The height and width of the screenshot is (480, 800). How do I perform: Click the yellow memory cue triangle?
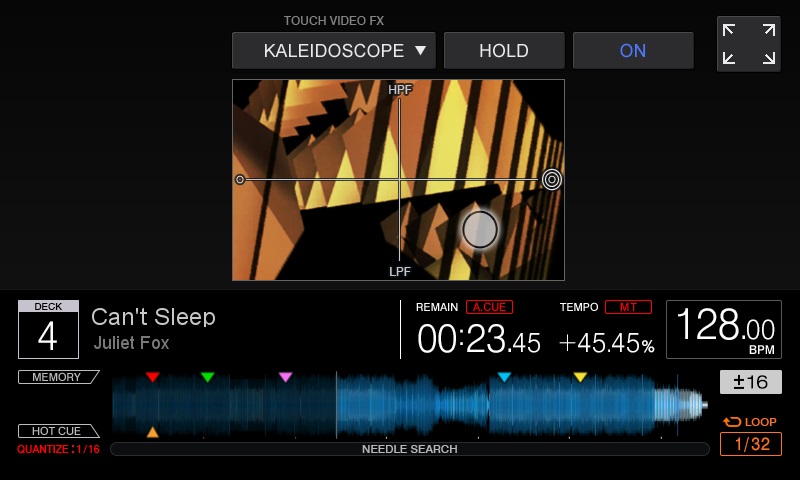click(x=580, y=377)
